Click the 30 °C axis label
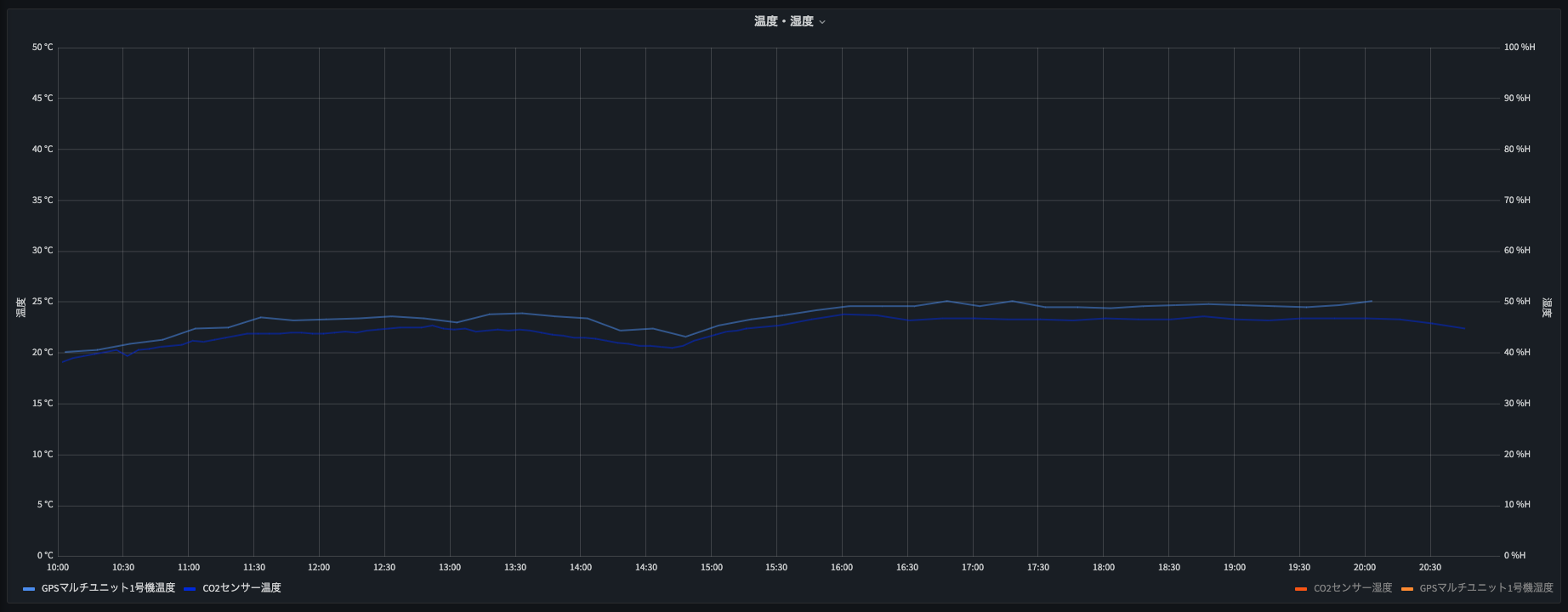 (x=43, y=251)
